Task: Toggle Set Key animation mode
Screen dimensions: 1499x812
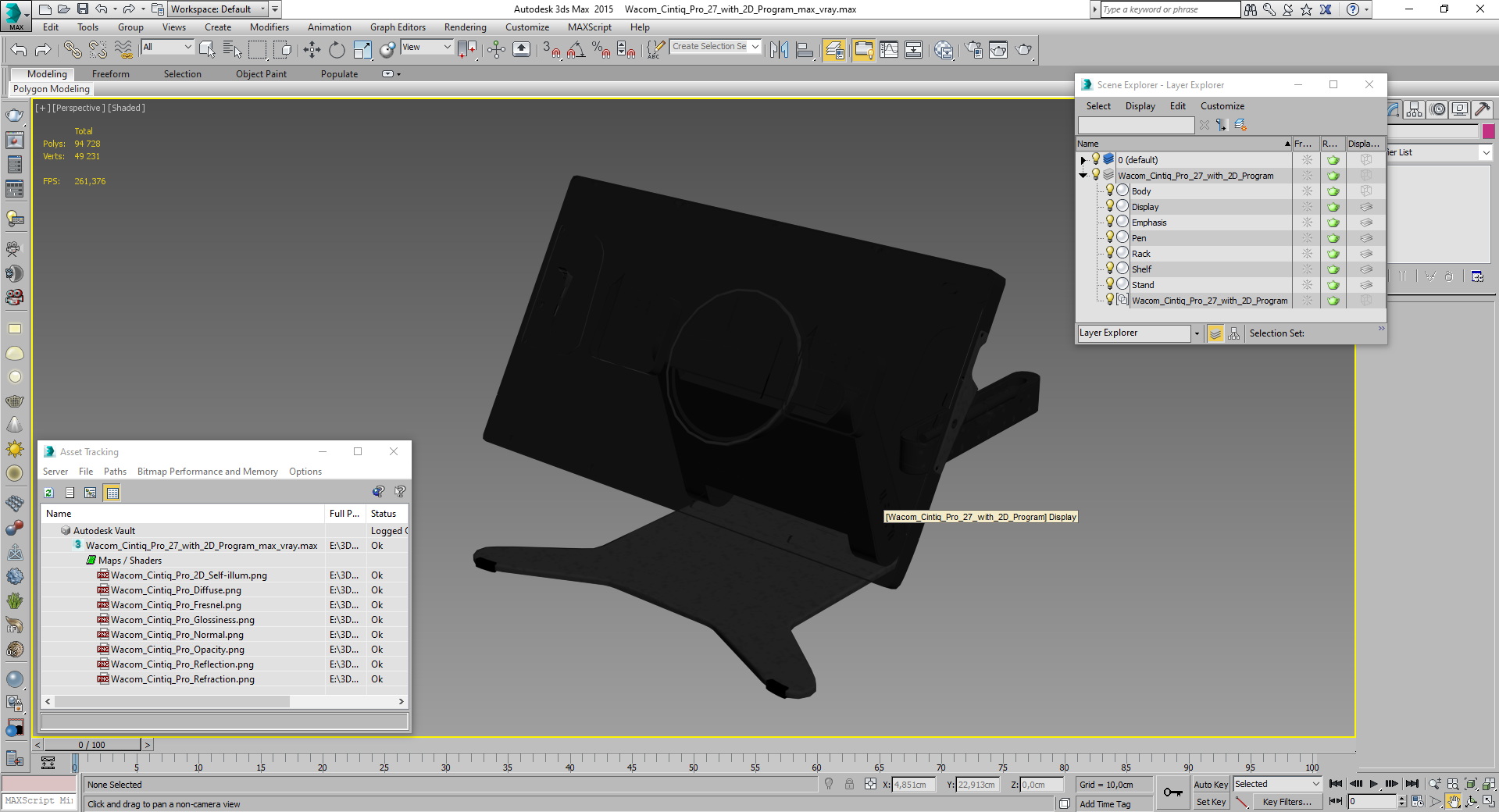Action: pos(1211,802)
